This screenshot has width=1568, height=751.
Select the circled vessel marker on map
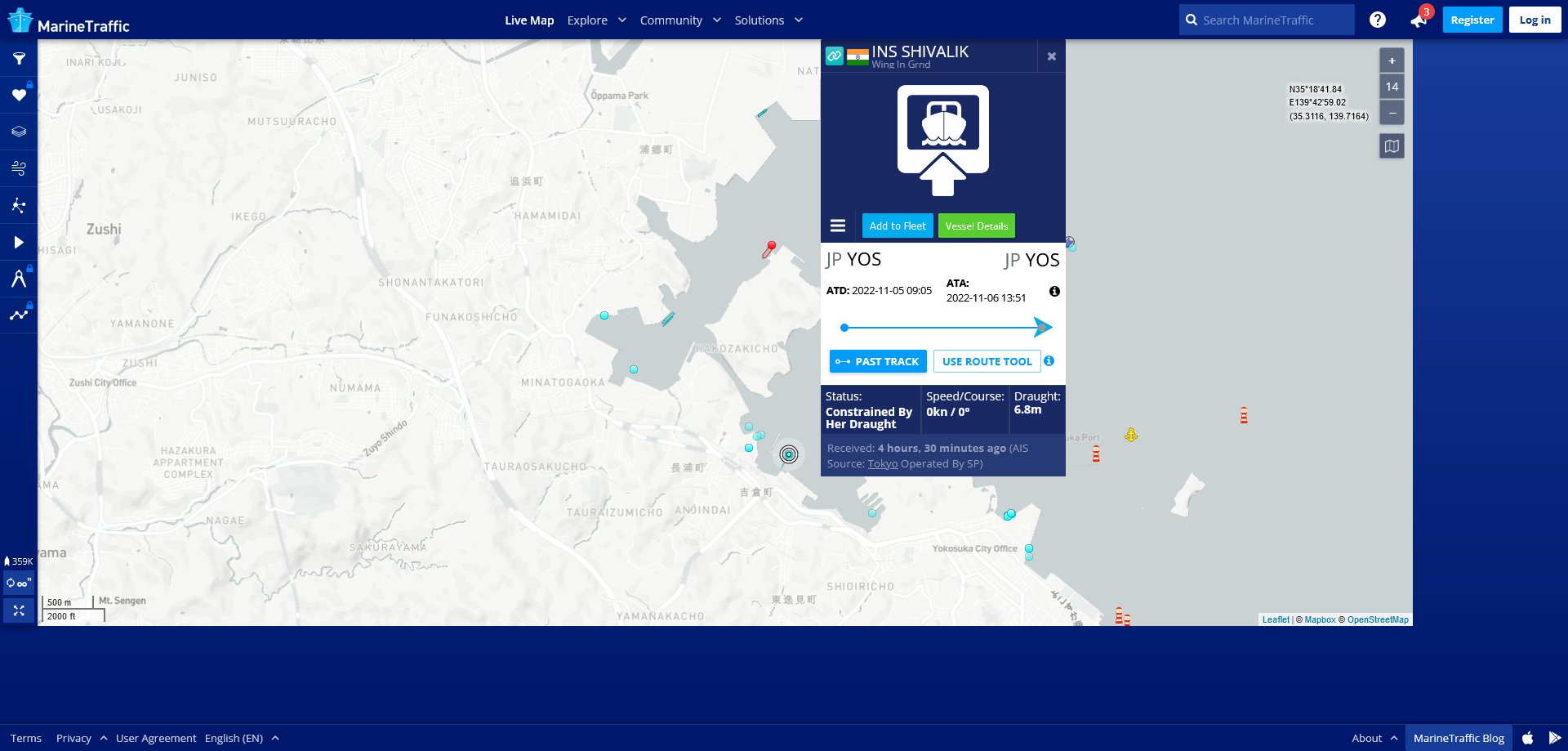pos(789,454)
